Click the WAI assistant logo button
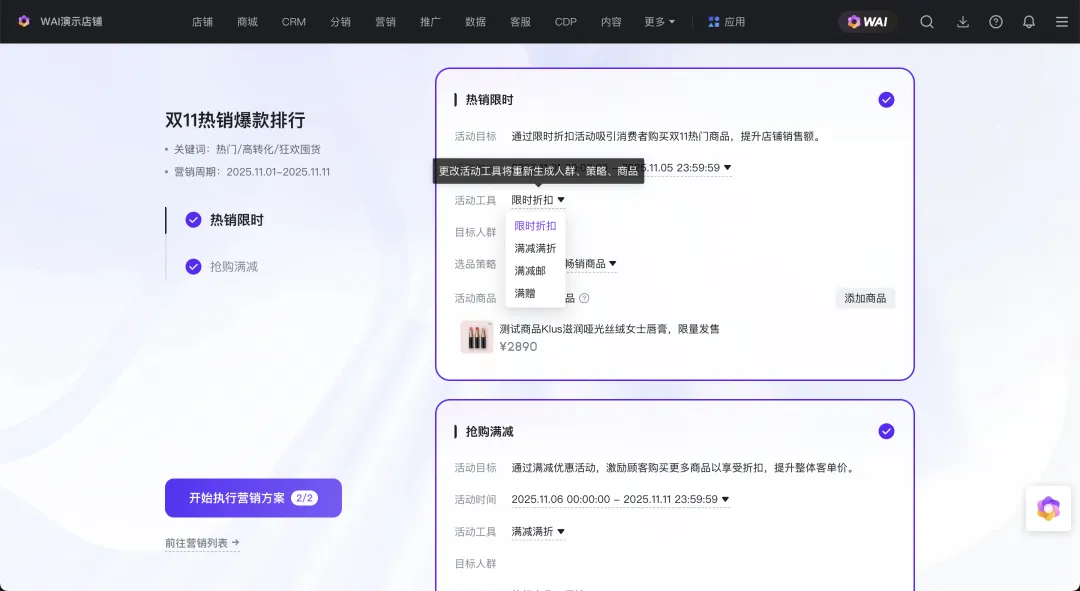 868,22
